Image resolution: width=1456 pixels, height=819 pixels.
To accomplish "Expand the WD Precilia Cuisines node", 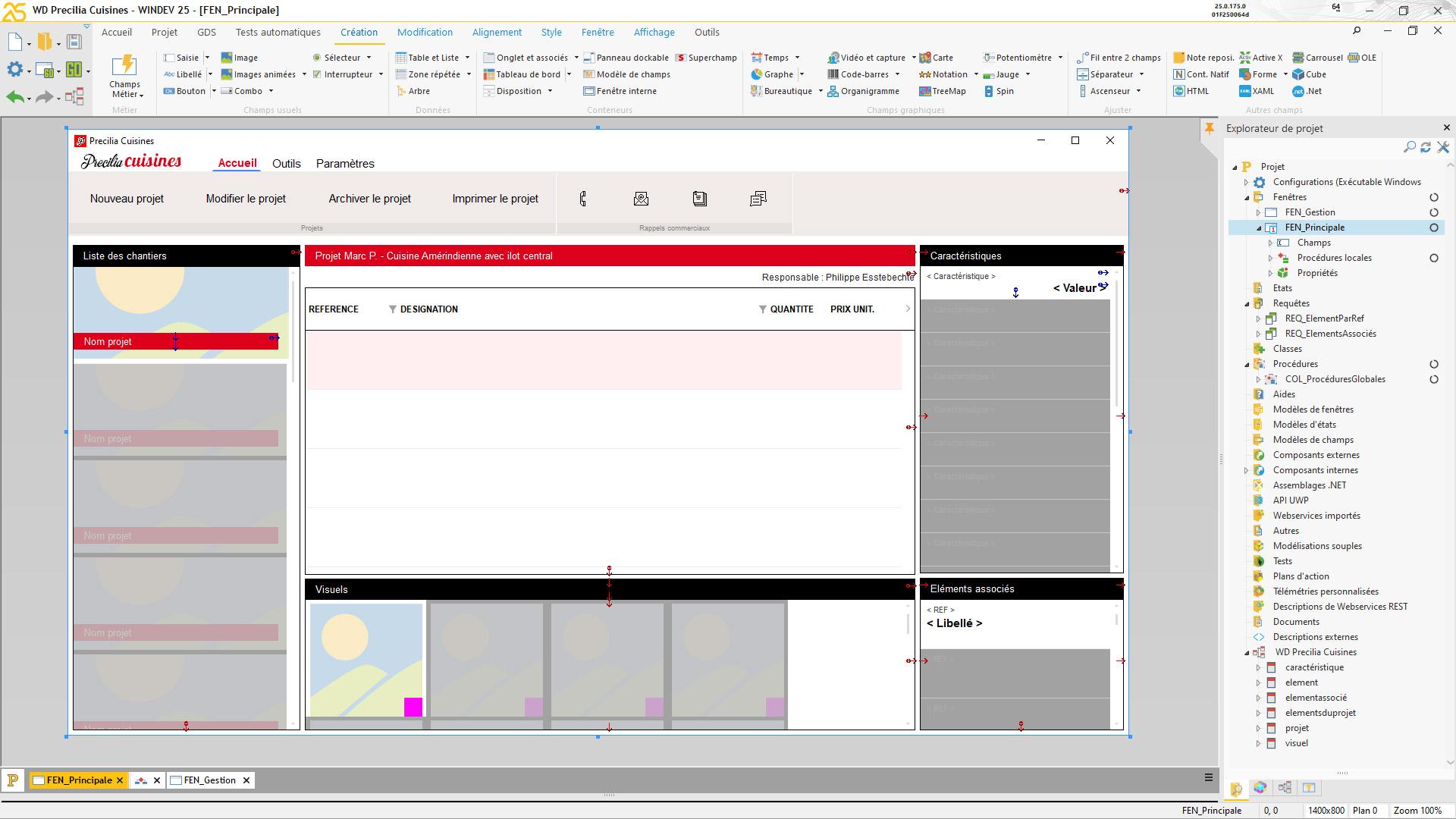I will click(1246, 651).
